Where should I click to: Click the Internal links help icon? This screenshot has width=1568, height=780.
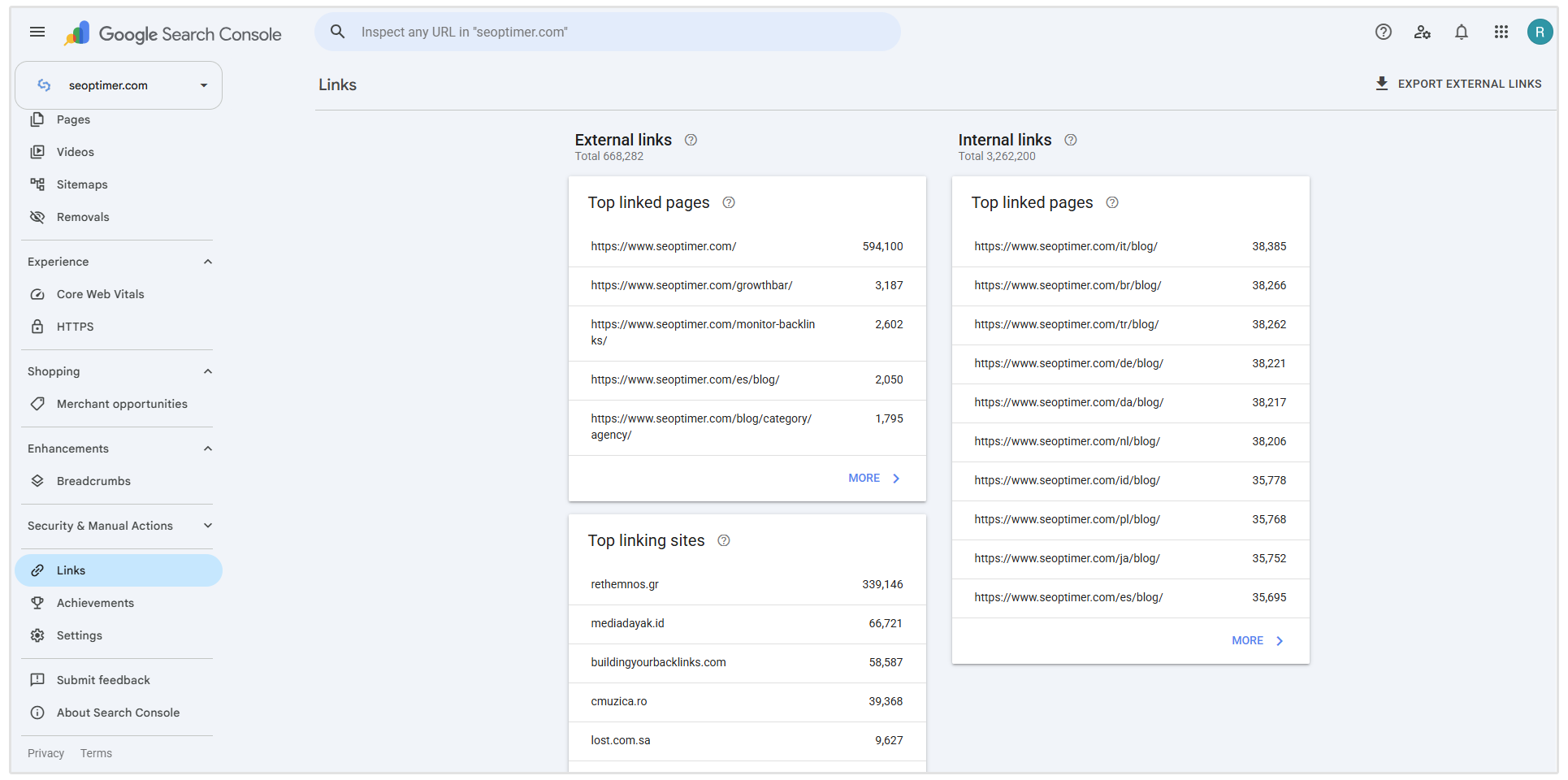tap(1071, 140)
